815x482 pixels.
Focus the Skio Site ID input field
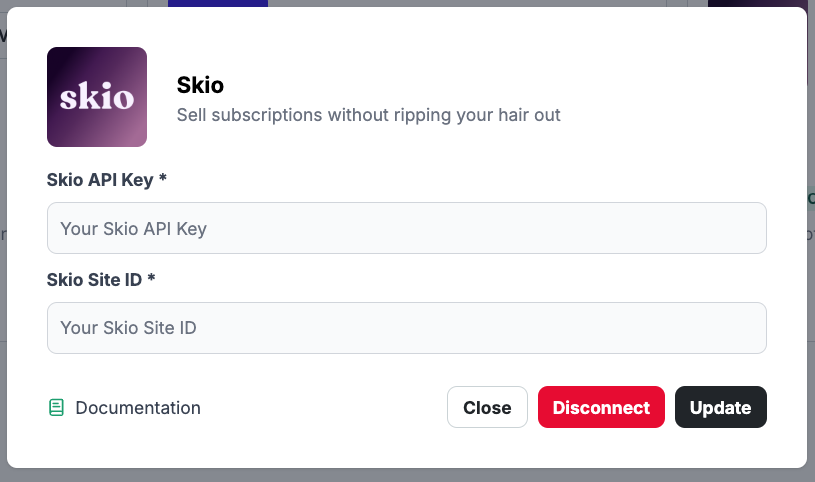[406, 328]
